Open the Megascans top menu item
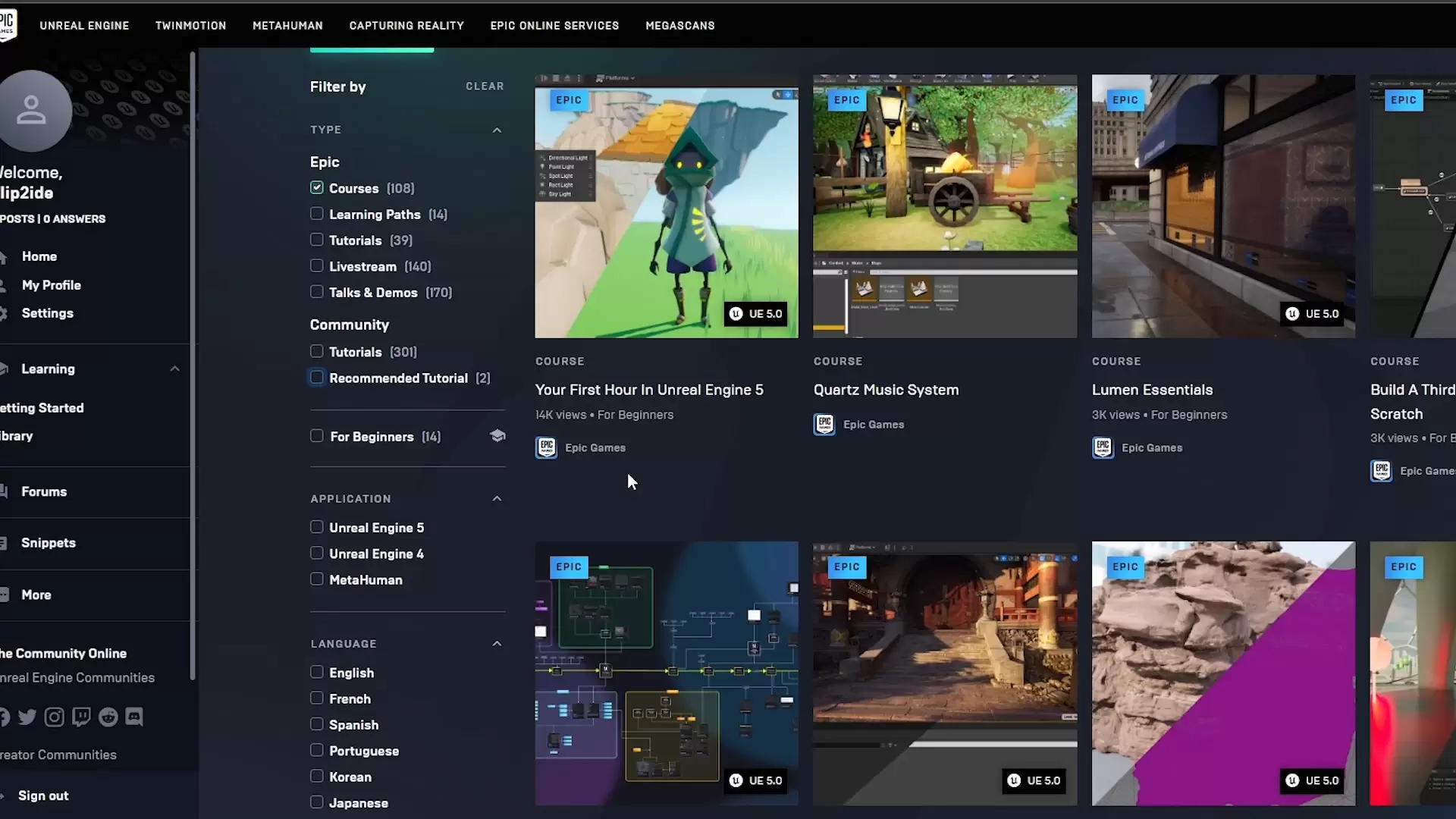 click(679, 25)
